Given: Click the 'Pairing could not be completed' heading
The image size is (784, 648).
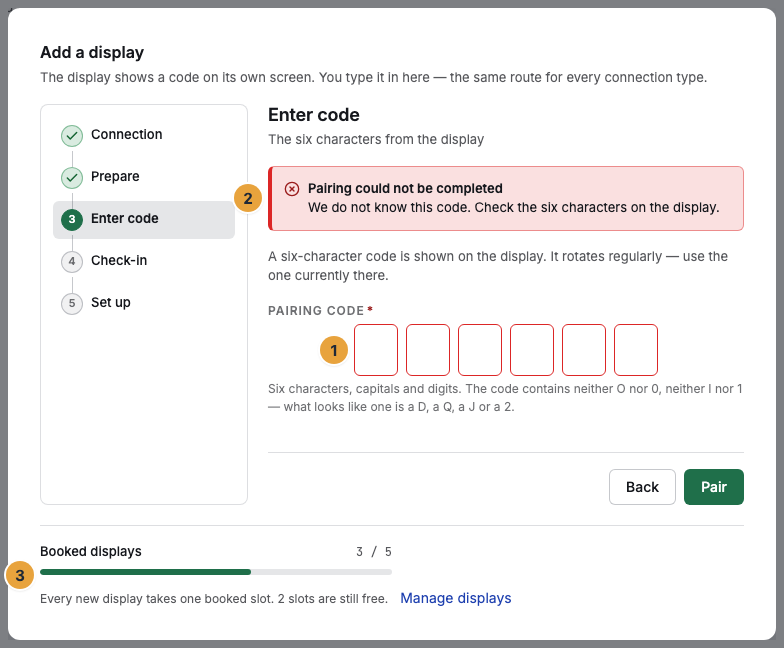Looking at the screenshot, I should point(405,188).
